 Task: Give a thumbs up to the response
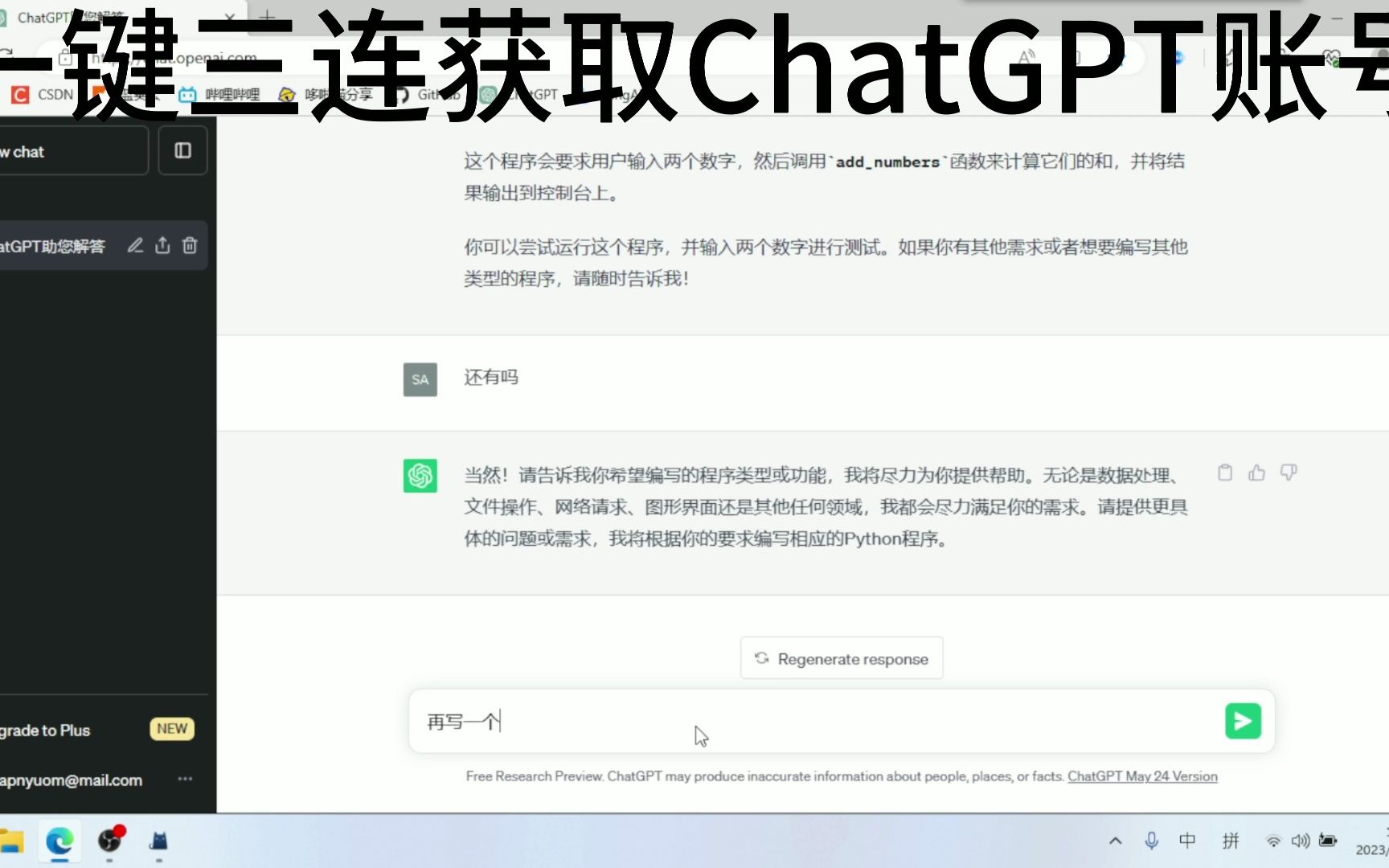[x=1256, y=473]
